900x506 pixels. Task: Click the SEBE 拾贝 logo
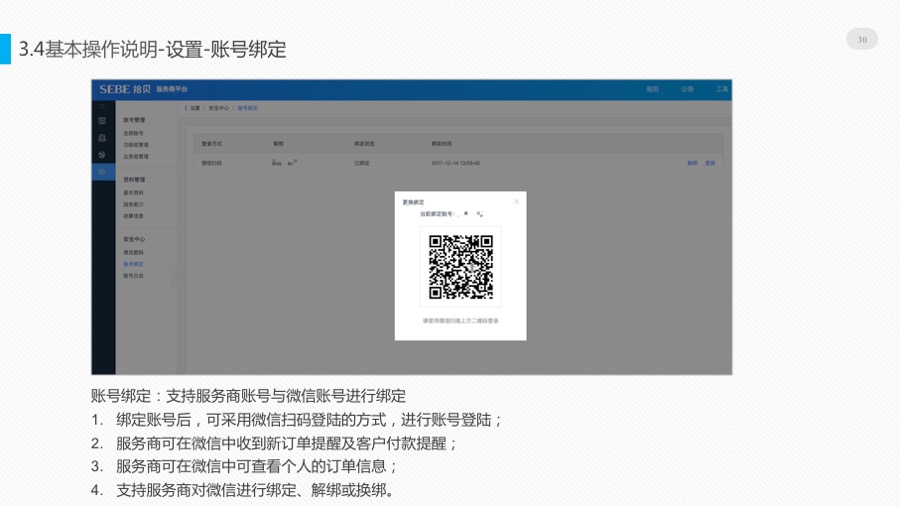[x=125, y=89]
